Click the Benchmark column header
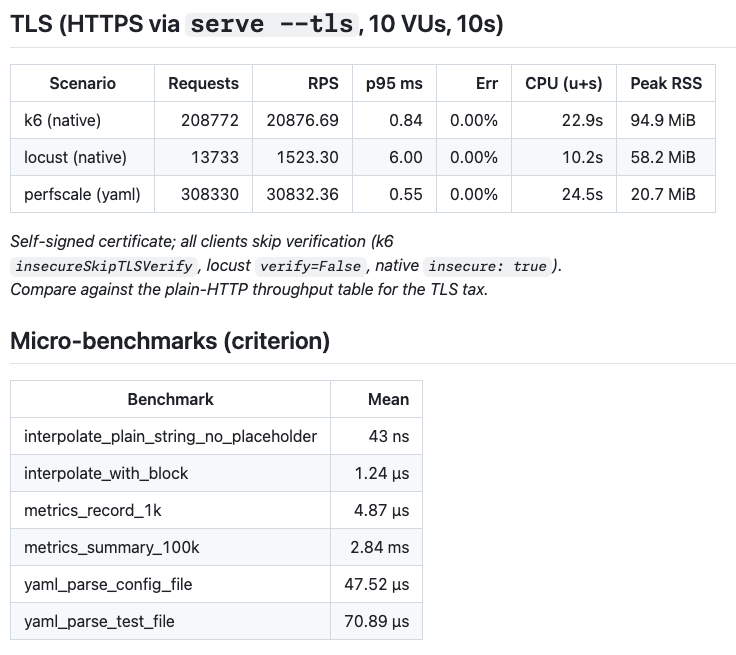Viewport: 736px width, 655px height. [x=170, y=399]
